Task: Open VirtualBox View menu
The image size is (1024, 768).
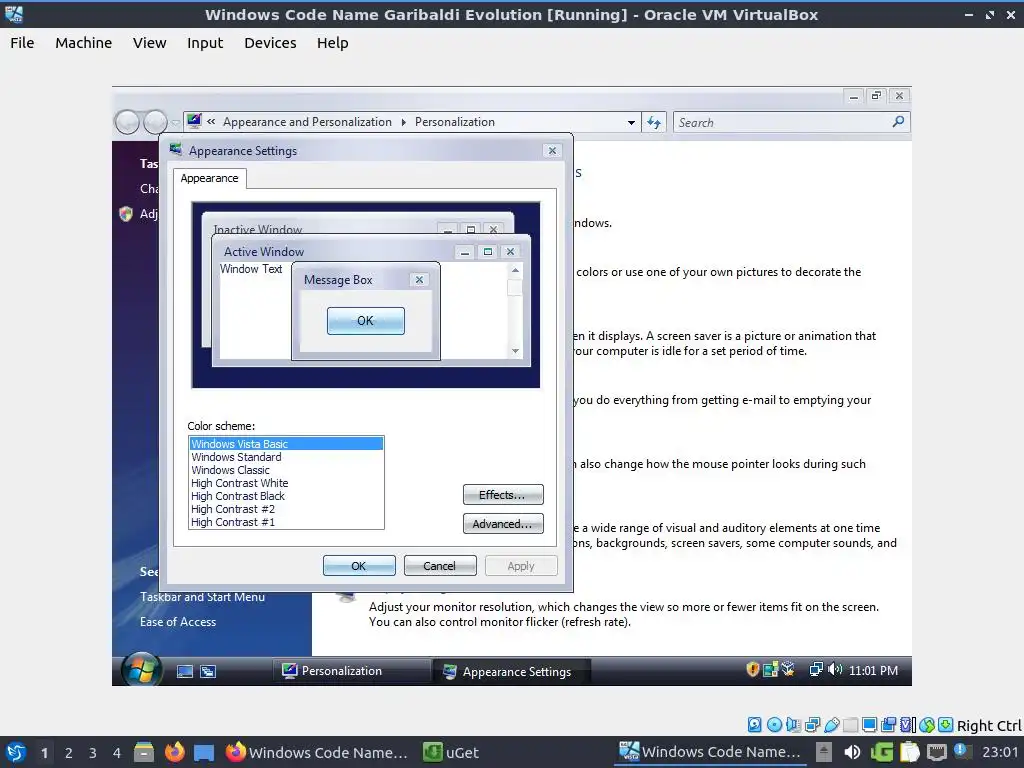Action: coord(150,42)
